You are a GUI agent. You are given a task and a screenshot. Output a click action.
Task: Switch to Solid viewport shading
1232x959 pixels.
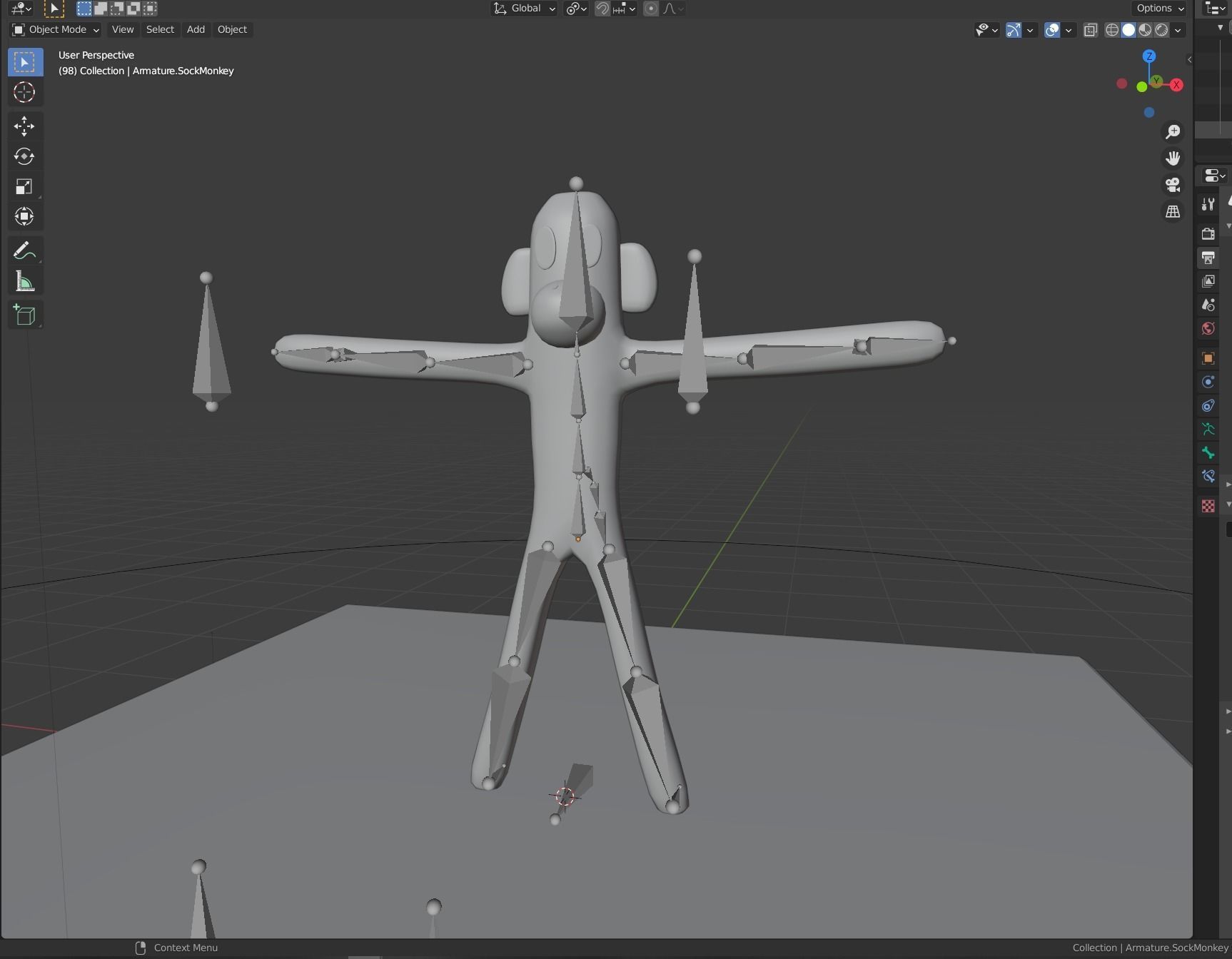[x=1129, y=30]
